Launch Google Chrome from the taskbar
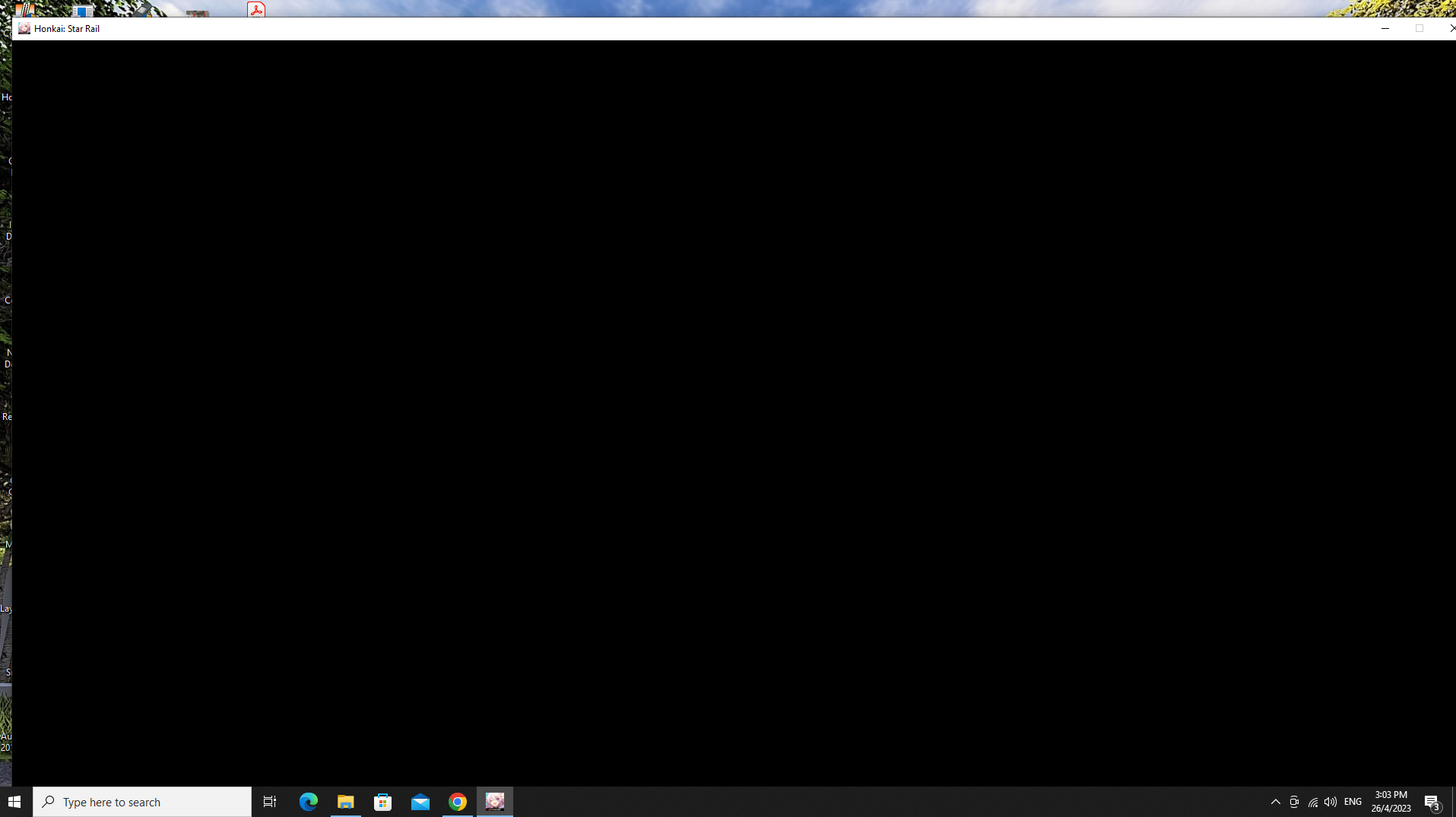Screen dimensions: 1456x817 456,801
